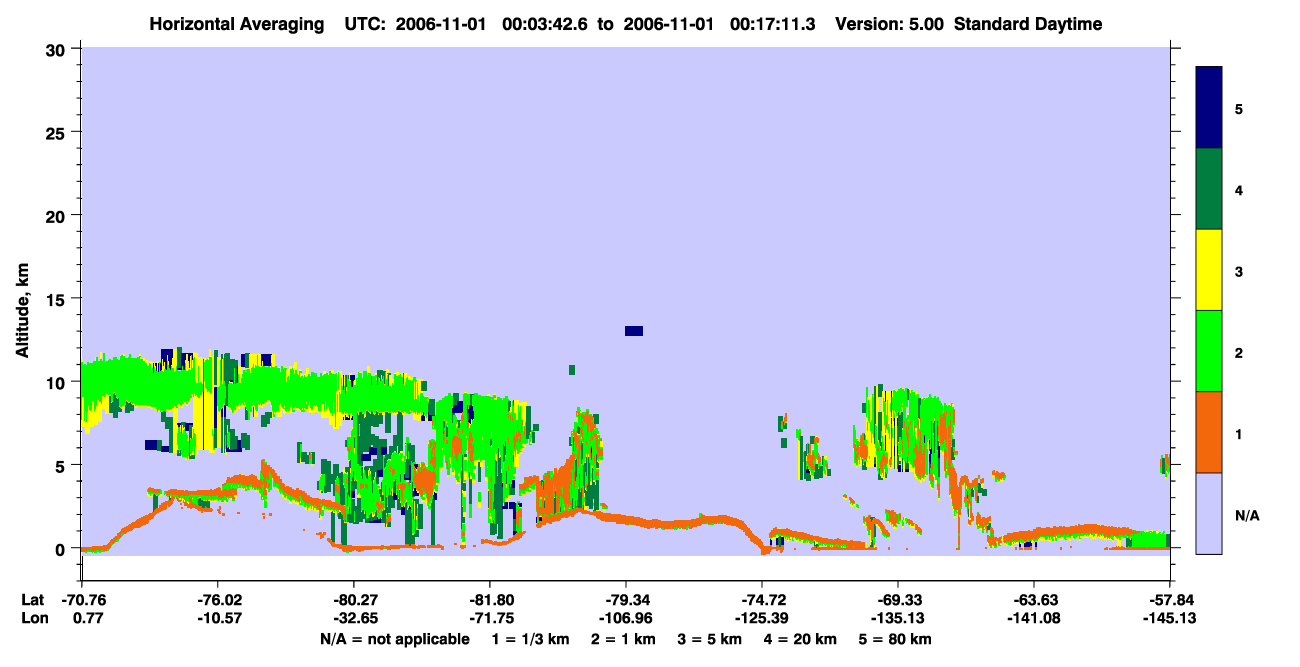Image resolution: width=1300 pixels, height=667 pixels.
Task: Click legend text '2 = 1 km'
Action: 623,639
